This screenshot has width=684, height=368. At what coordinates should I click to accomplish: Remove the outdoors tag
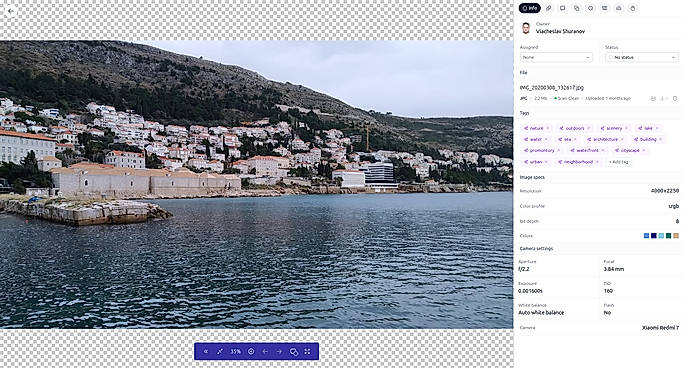pos(588,128)
